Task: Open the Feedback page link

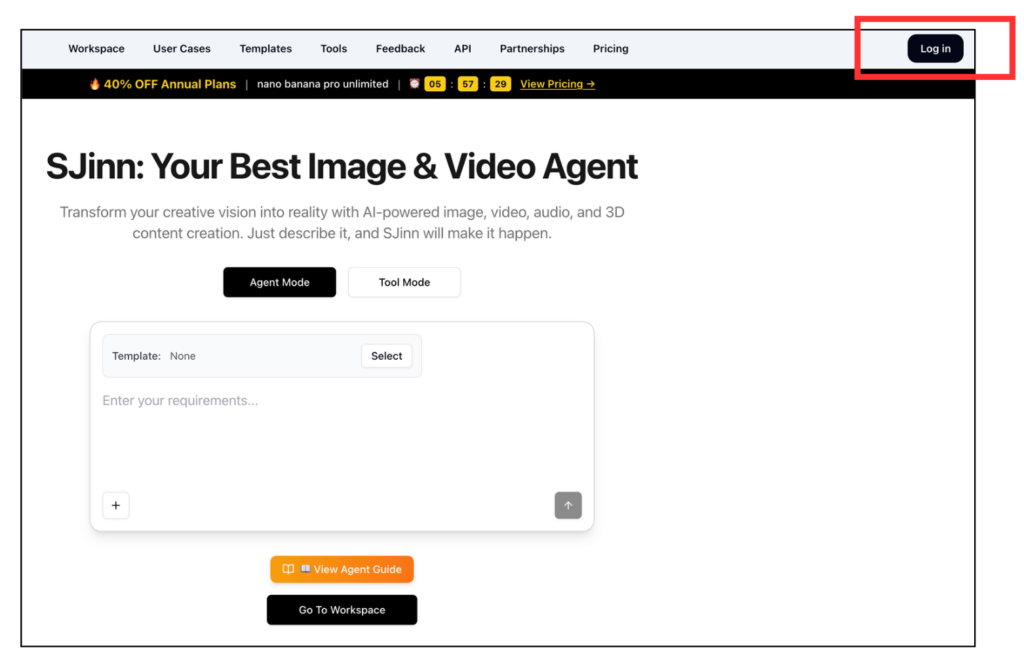Action: [x=400, y=48]
